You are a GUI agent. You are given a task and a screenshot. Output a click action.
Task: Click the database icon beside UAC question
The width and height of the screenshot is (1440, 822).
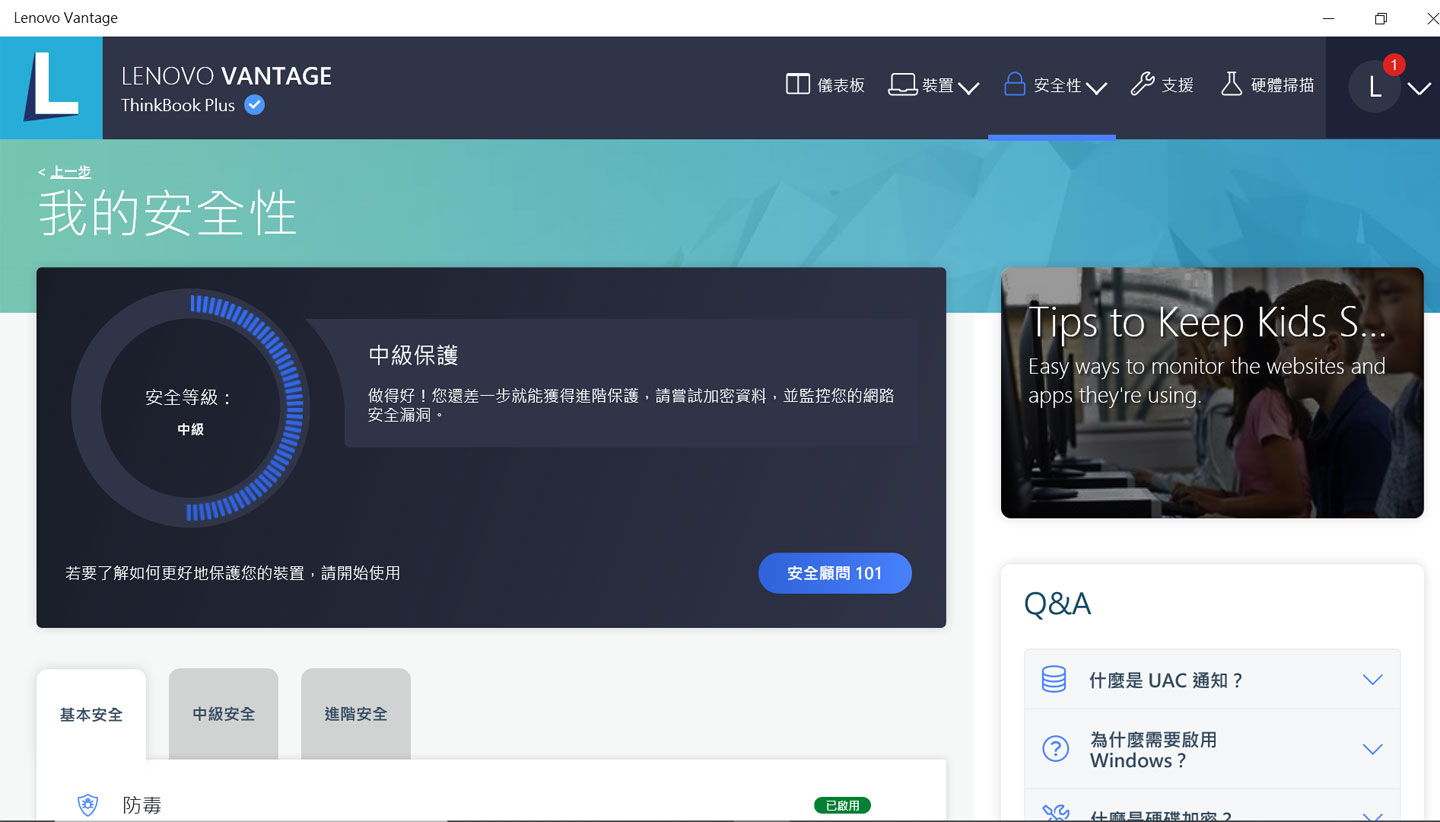1054,680
